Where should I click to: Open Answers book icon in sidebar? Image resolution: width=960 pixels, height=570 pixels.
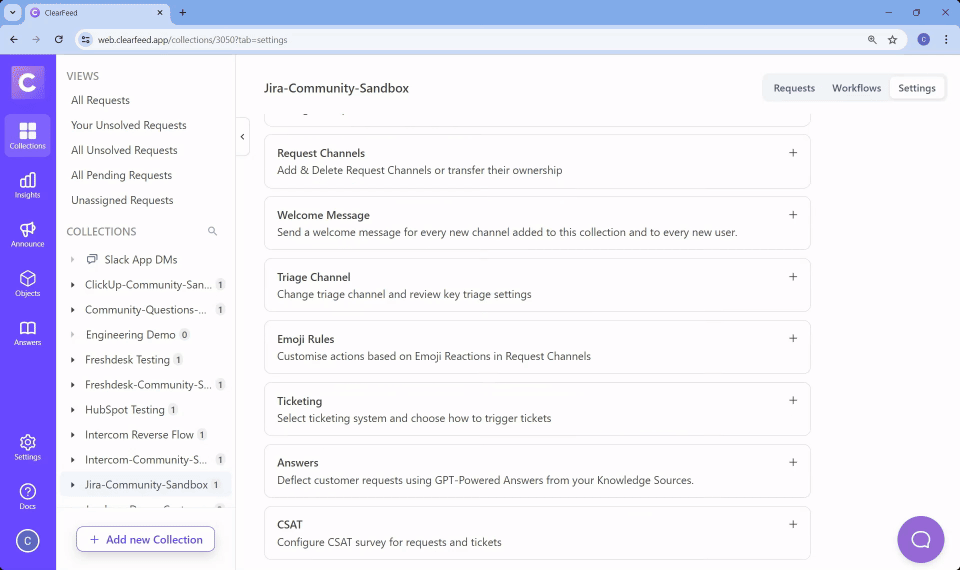28,333
